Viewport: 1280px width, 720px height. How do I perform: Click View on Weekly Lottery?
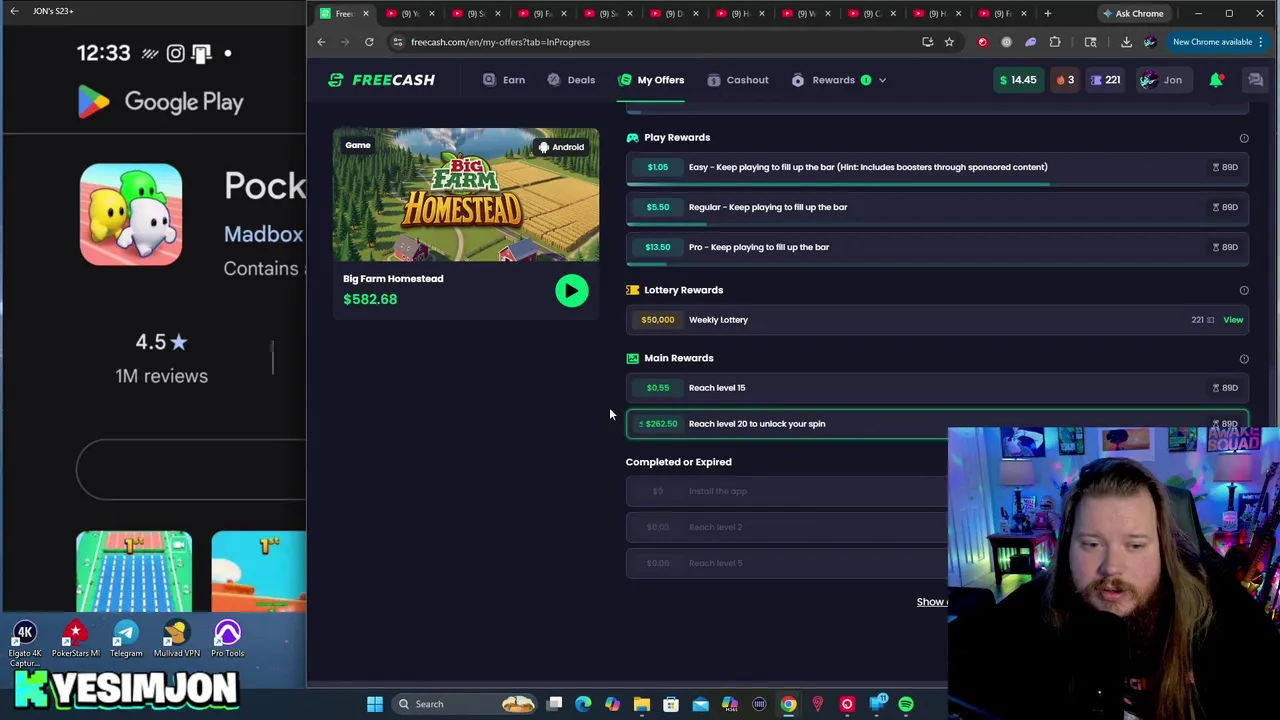coord(1233,320)
